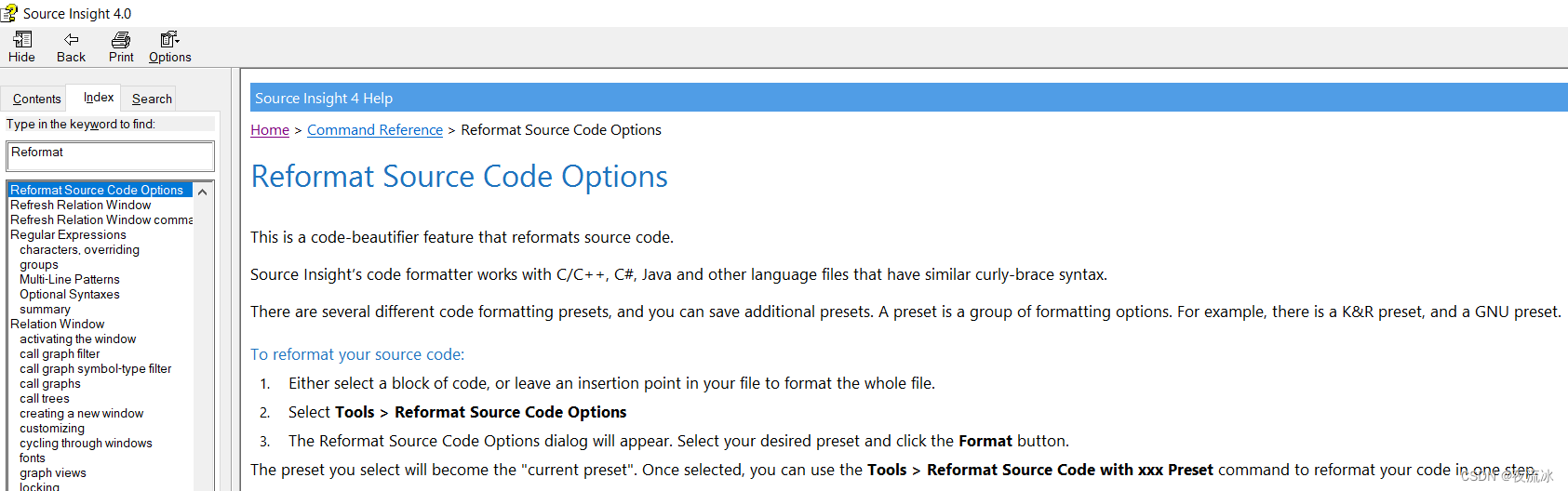
Task: Select call graph filter index entry
Action: [x=60, y=353]
